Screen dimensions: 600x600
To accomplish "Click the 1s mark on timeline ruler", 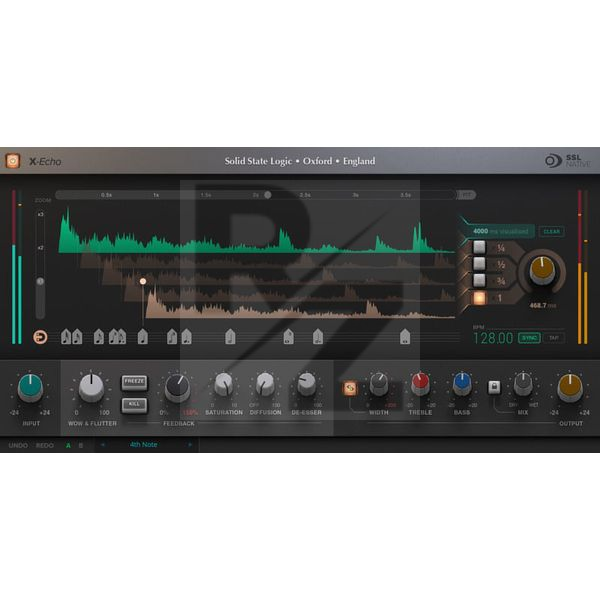I will click(x=156, y=195).
